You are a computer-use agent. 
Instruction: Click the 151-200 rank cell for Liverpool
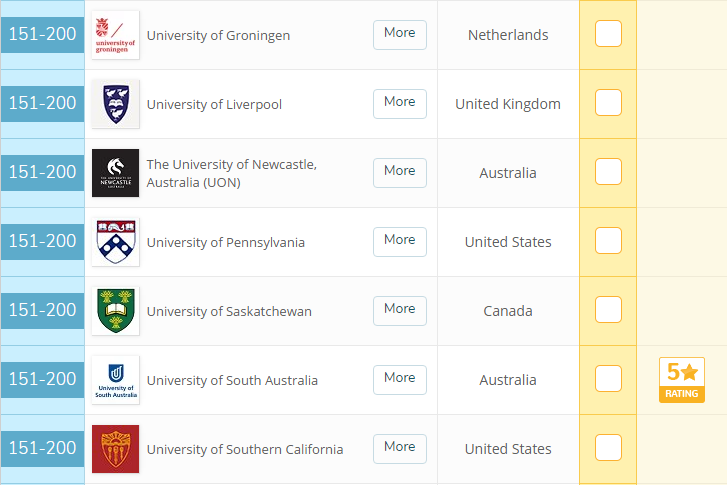(x=42, y=104)
